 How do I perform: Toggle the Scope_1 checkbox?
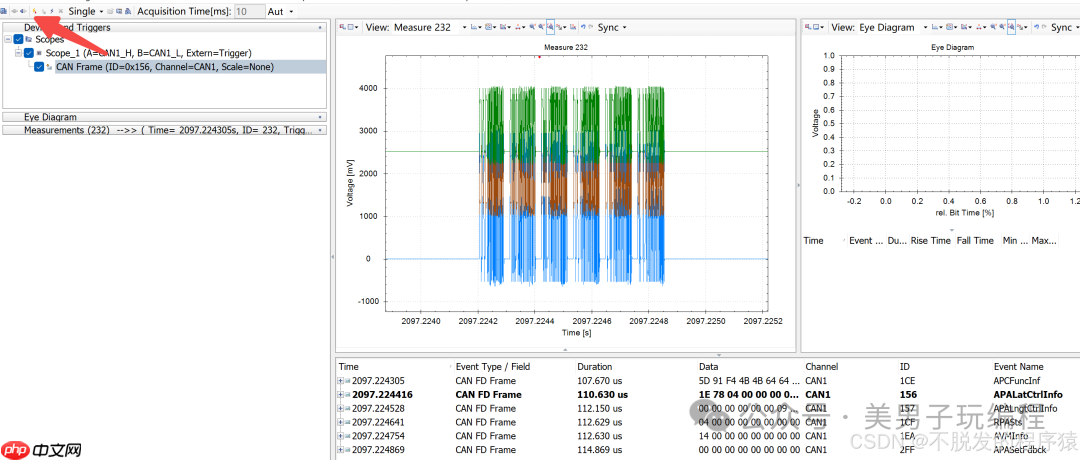click(29, 53)
